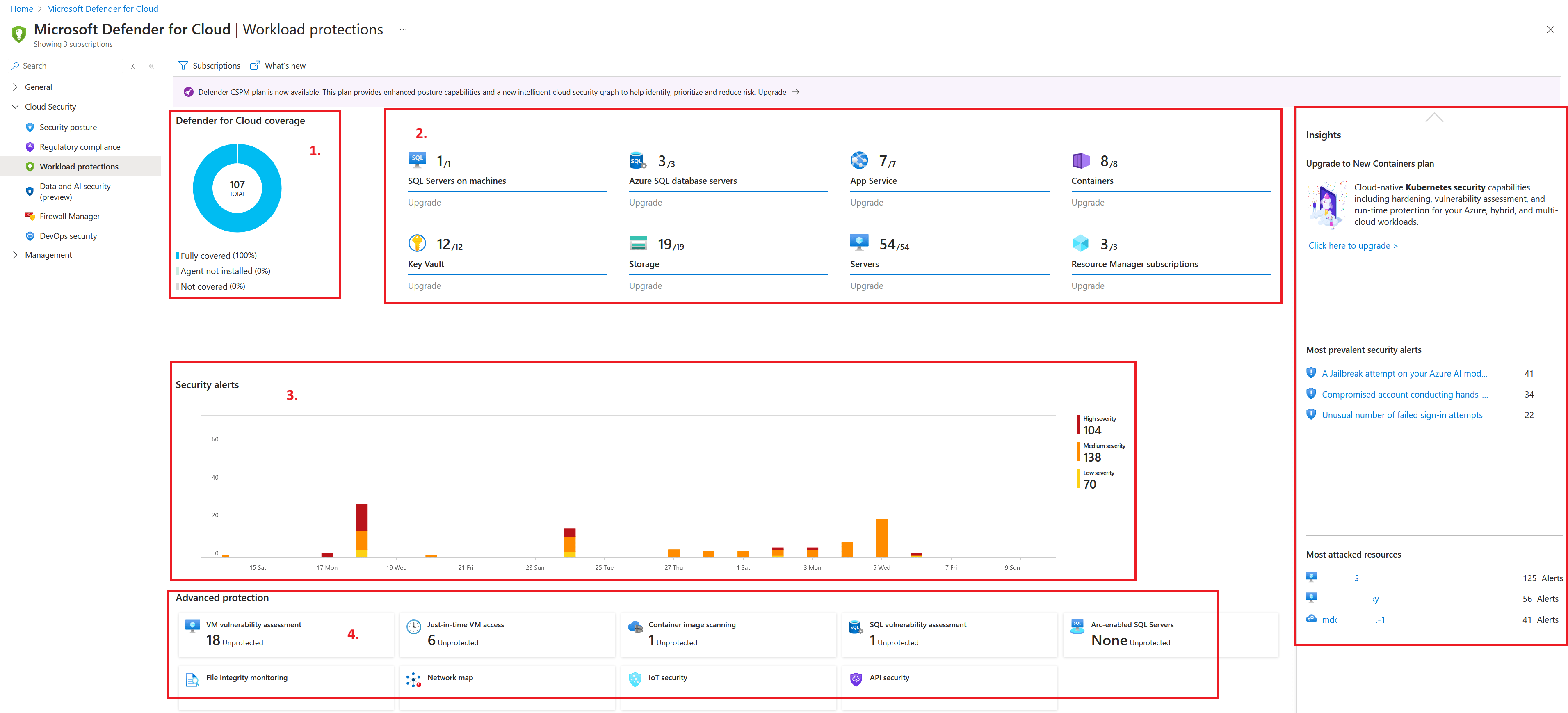Open the Unusual failed sign-in attempts alert
This screenshot has width=1568, height=713.
[1402, 415]
